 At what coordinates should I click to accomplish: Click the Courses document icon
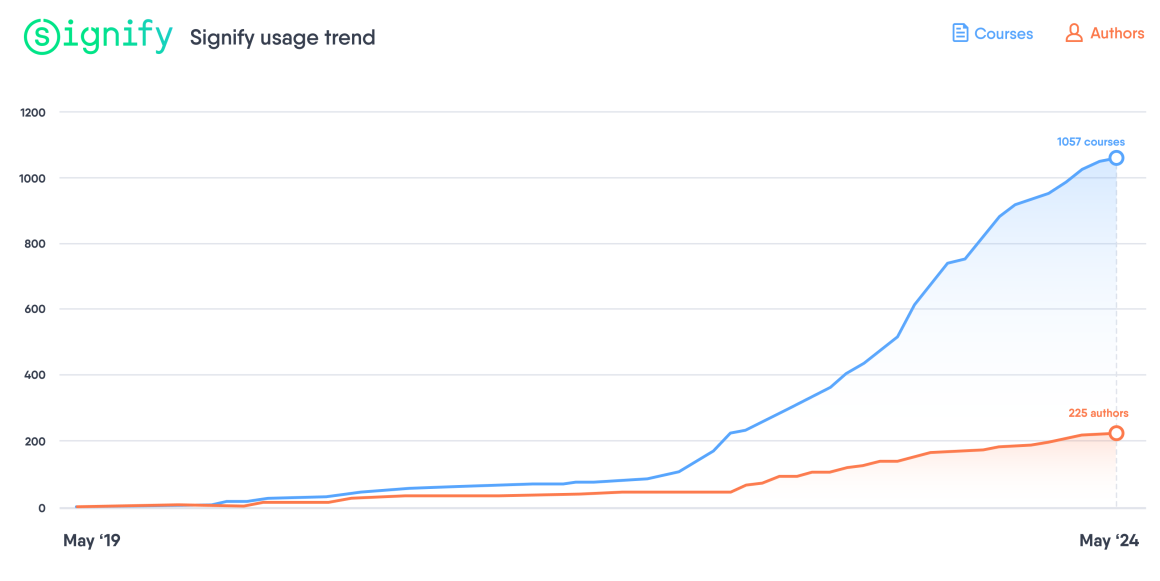coord(960,33)
